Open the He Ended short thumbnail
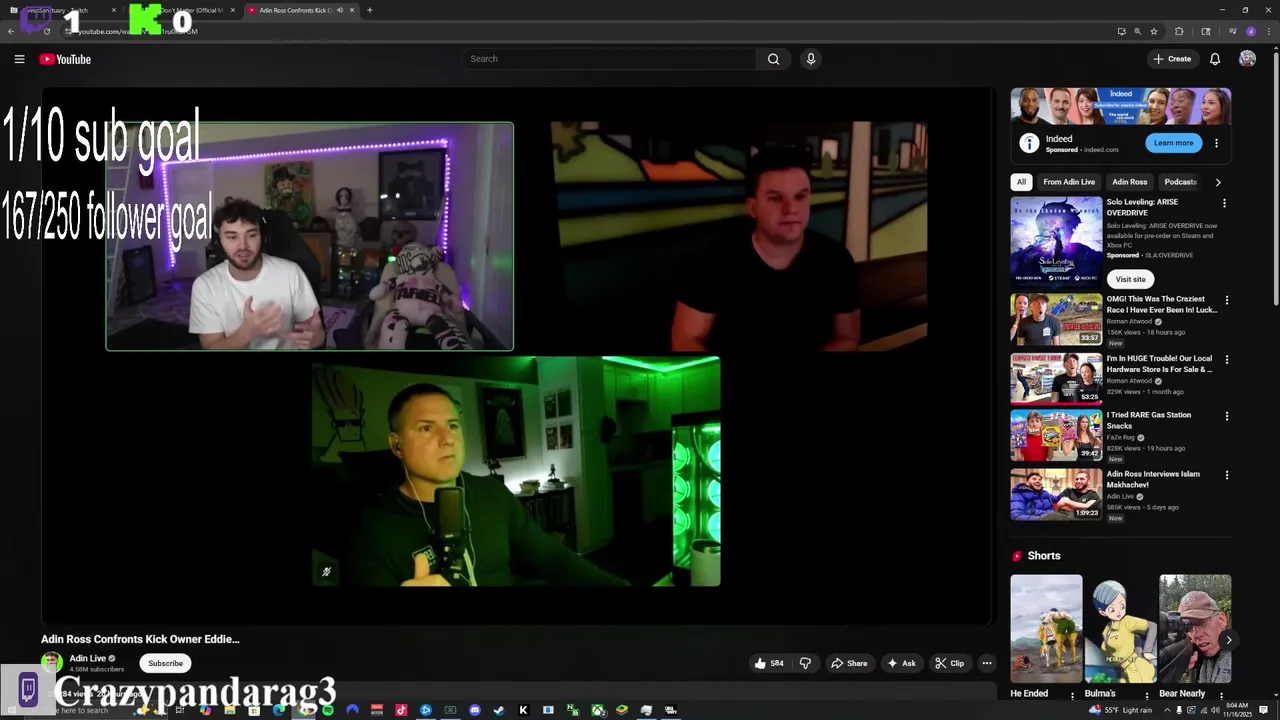The width and height of the screenshot is (1280, 720). pyautogui.click(x=1046, y=628)
